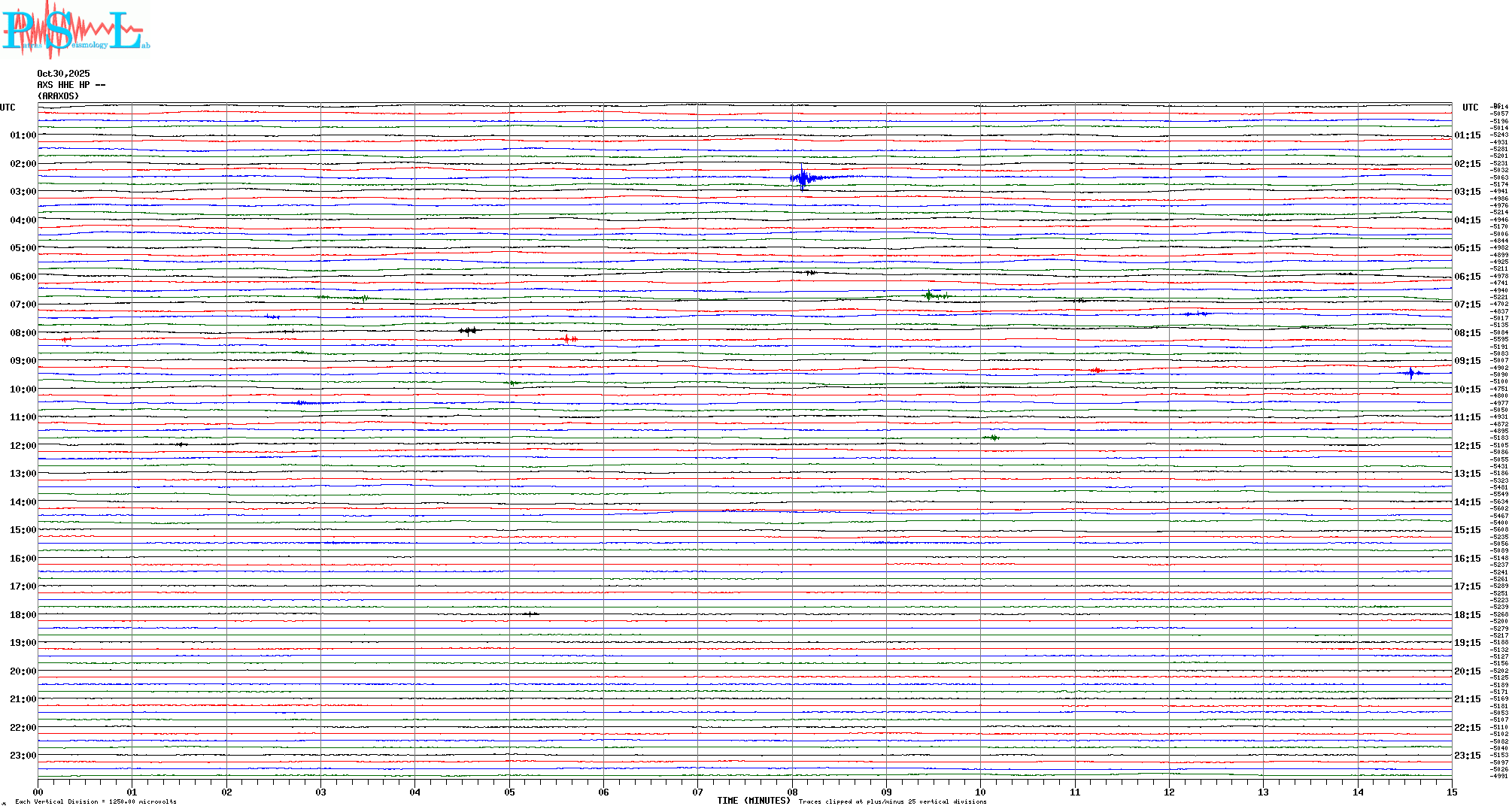Click the (ARAXOS) station name text
Viewport: 1512px width, 812px height.
(58, 96)
